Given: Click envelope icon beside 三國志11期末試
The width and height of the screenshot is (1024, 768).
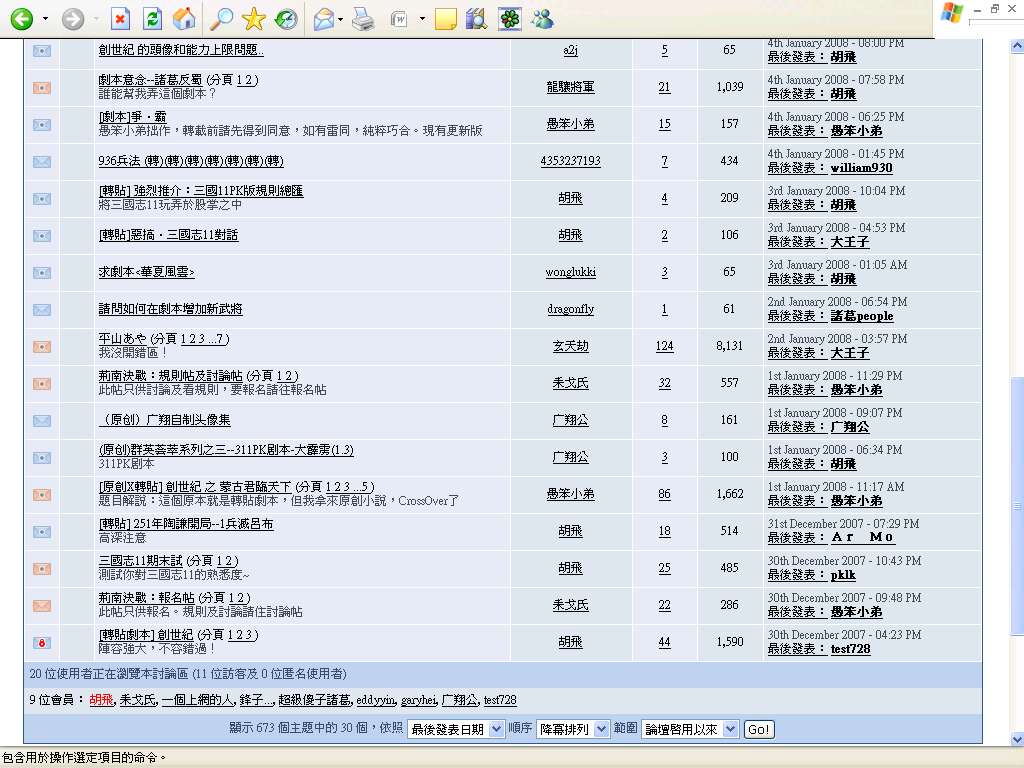Looking at the screenshot, I should [x=42, y=569].
